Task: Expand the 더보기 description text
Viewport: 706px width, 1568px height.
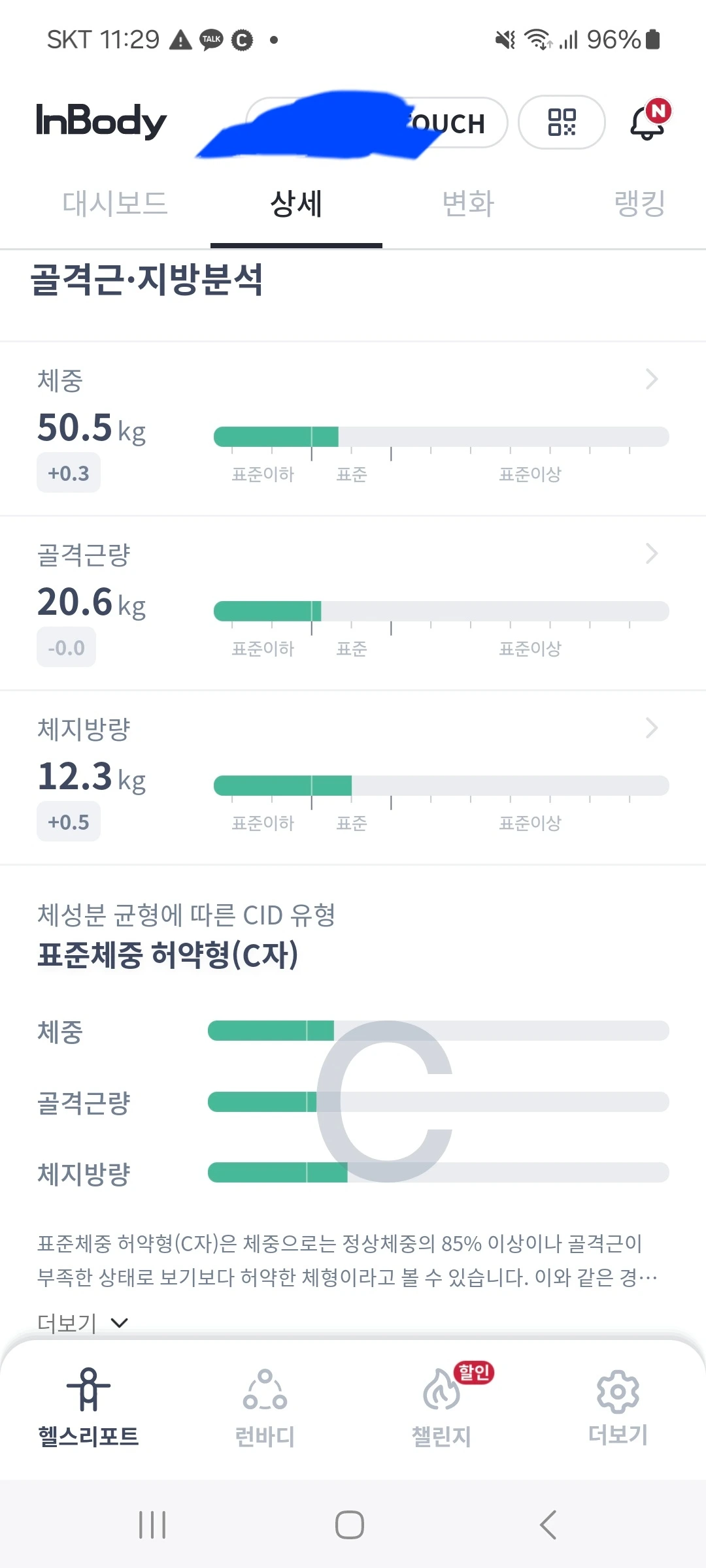Action: pyautogui.click(x=82, y=1322)
